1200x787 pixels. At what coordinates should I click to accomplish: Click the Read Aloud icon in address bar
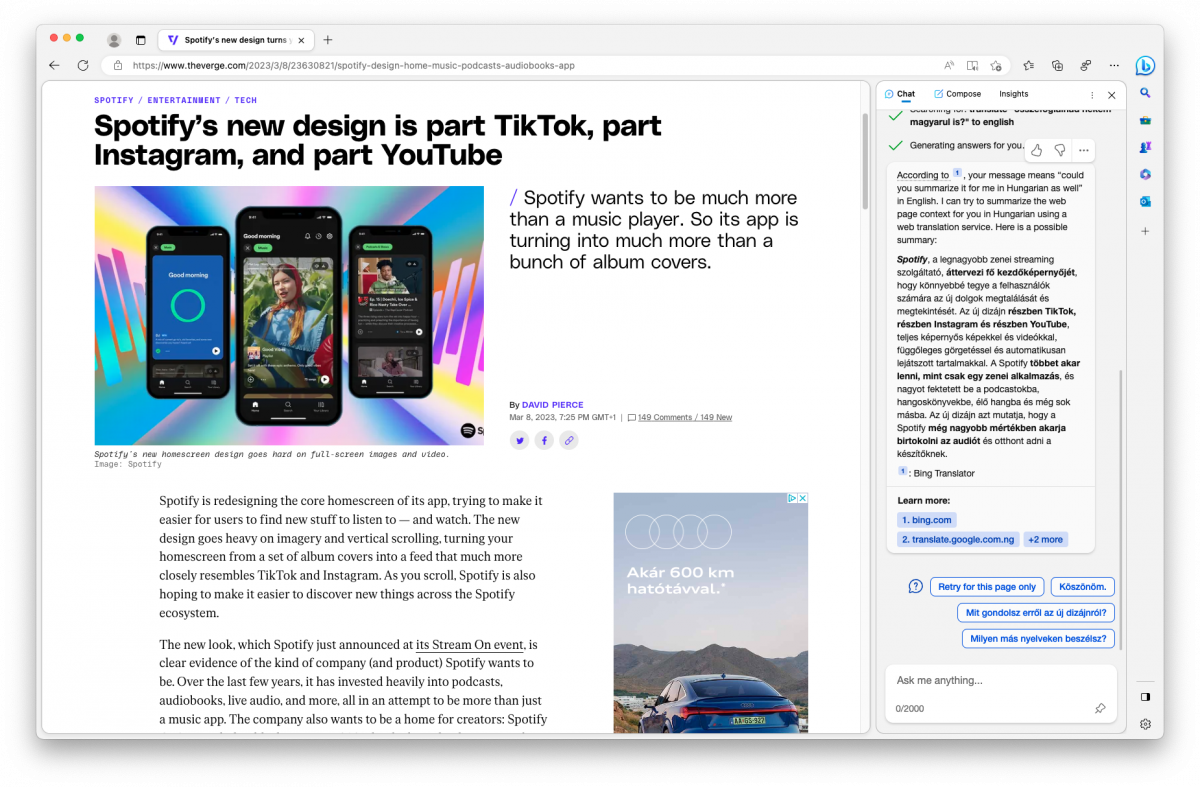click(949, 66)
